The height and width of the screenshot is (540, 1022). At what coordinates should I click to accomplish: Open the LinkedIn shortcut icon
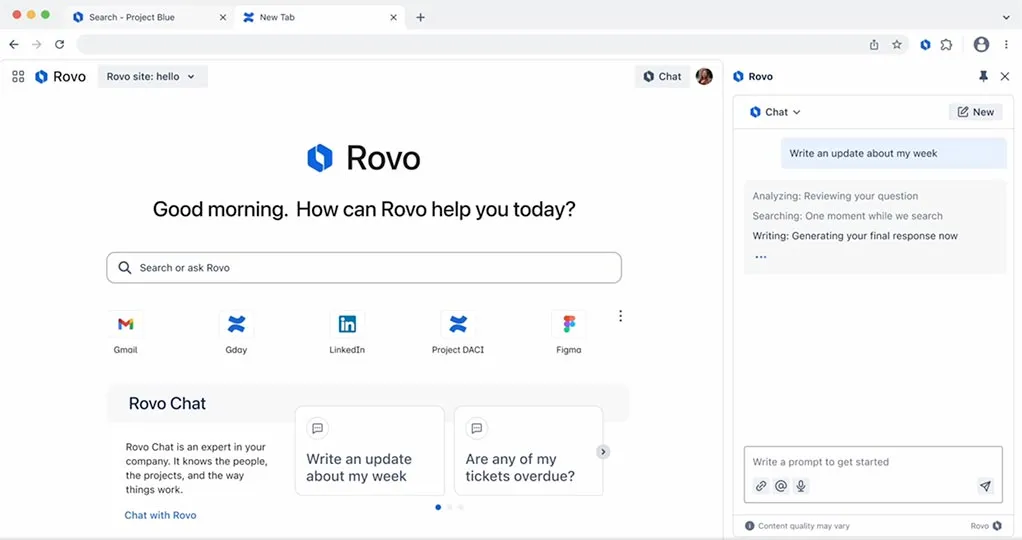click(347, 324)
